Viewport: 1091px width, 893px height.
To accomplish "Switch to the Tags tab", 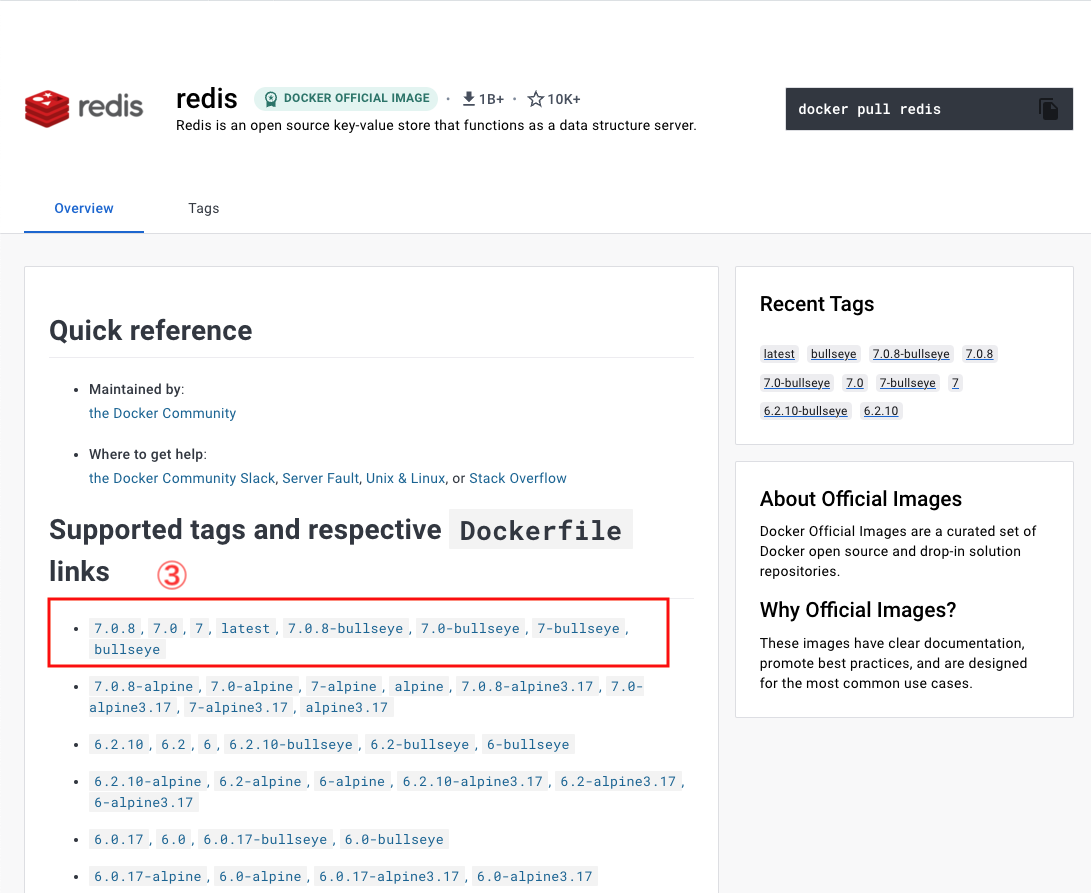I will (x=203, y=208).
